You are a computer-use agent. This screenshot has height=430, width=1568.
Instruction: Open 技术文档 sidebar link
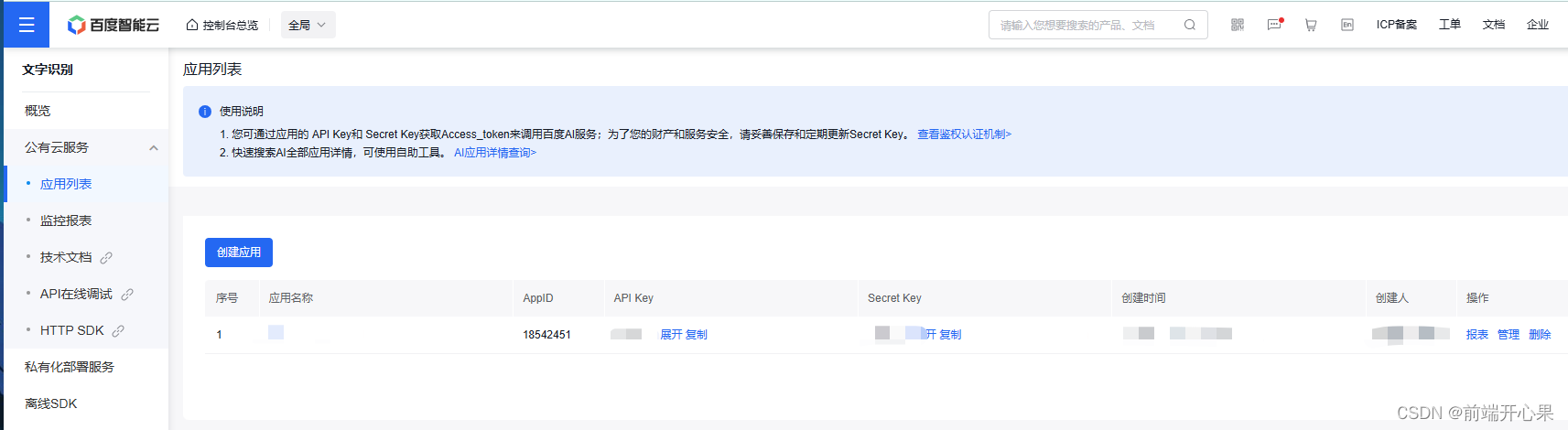coord(66,257)
